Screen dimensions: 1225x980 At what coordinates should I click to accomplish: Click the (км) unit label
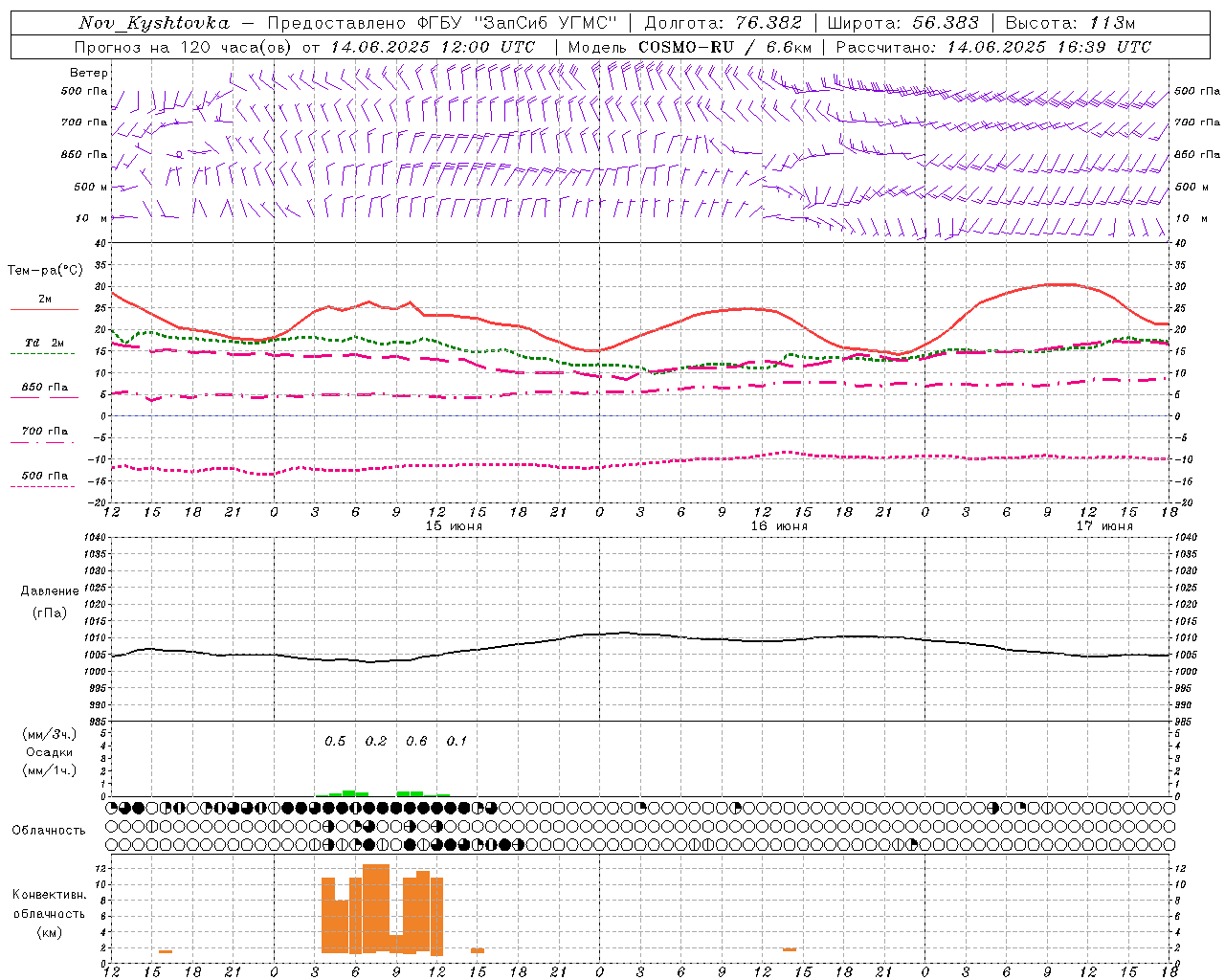point(50,932)
